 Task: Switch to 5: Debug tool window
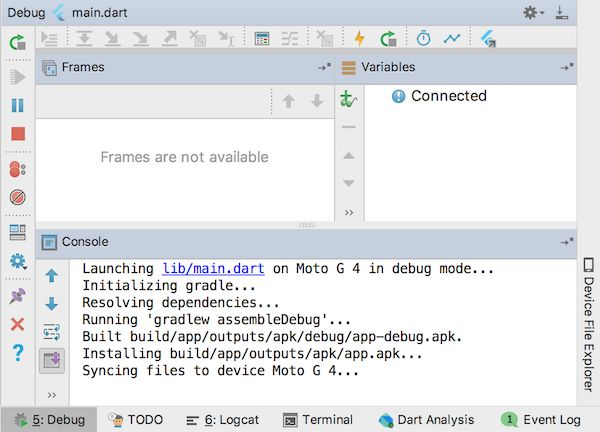point(49,420)
